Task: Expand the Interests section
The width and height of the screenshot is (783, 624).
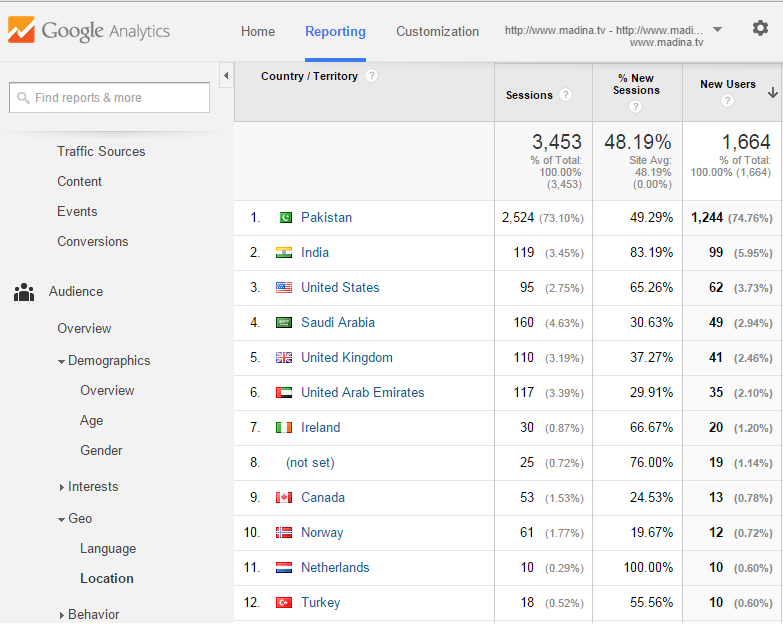Action: [x=61, y=487]
